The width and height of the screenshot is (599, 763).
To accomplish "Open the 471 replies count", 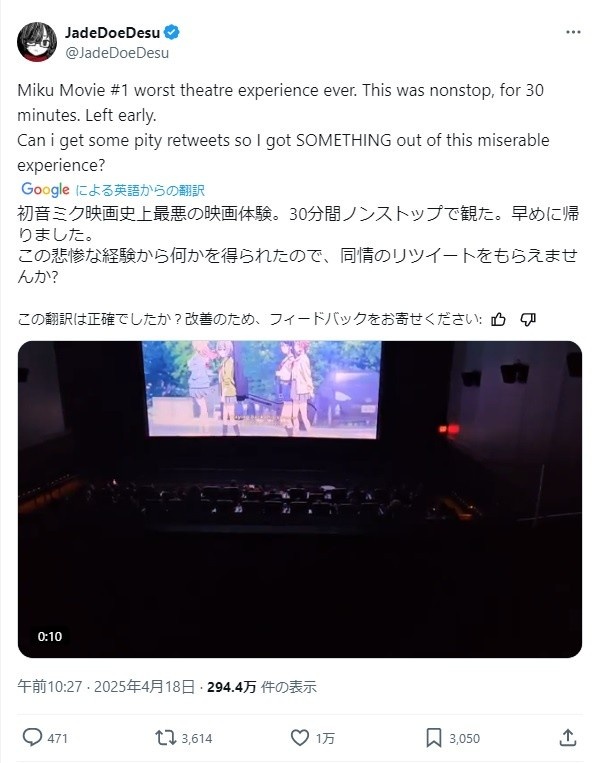I will click(57, 739).
